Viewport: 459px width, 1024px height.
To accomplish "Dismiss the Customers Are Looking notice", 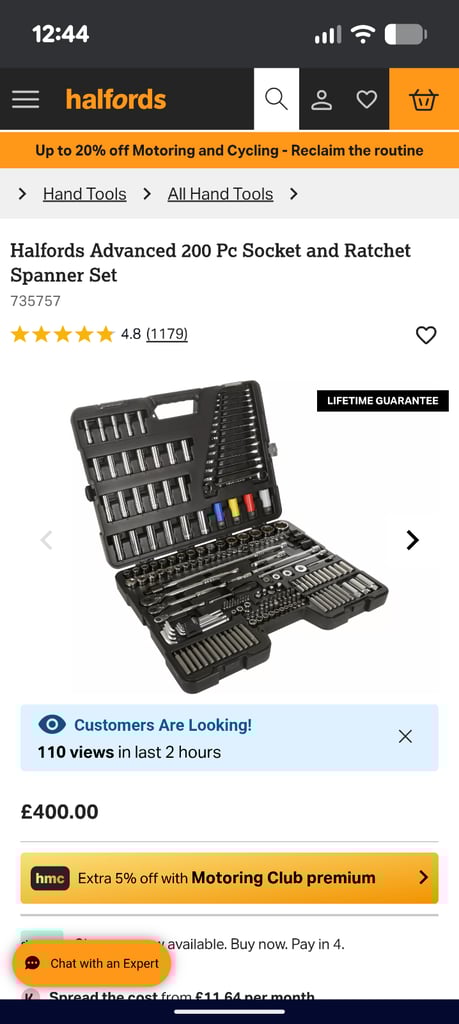I will pyautogui.click(x=405, y=737).
